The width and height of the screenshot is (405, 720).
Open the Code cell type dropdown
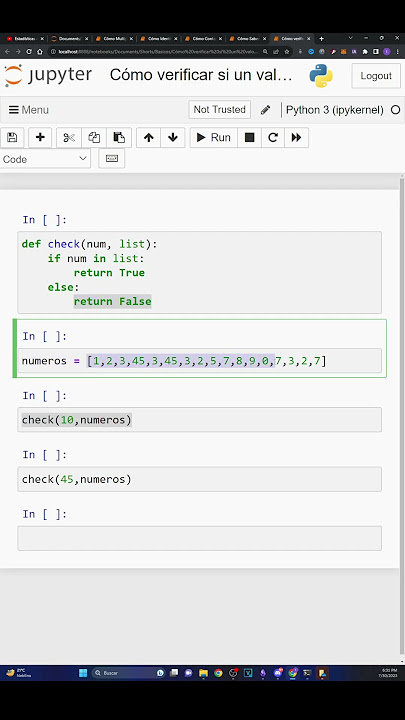(45, 159)
